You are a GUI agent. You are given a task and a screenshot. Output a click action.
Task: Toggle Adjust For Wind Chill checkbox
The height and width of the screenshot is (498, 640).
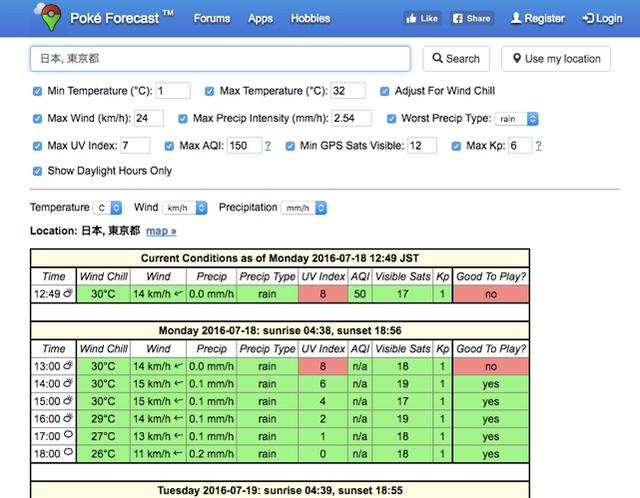pyautogui.click(x=385, y=91)
